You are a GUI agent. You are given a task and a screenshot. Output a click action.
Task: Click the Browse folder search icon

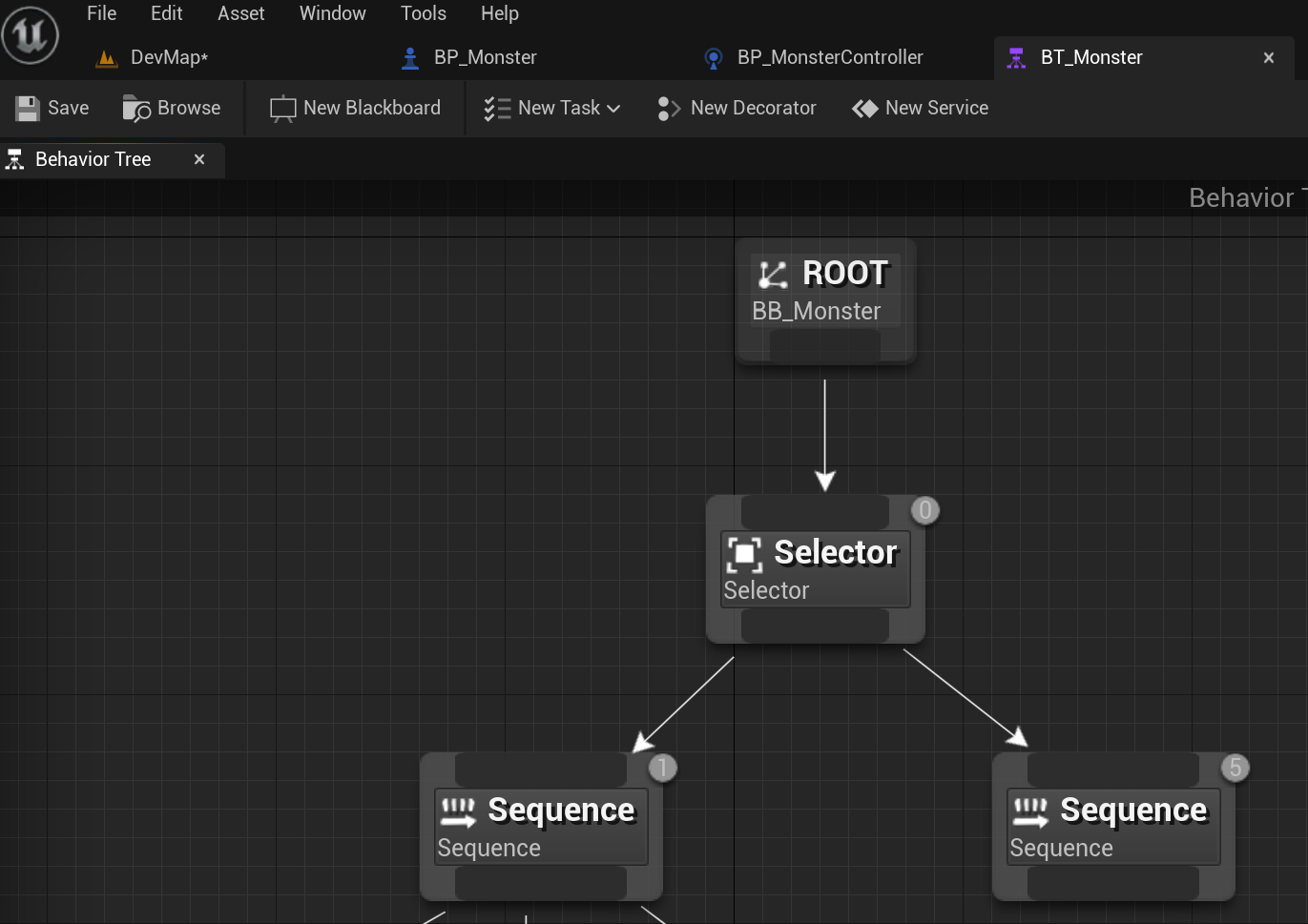coord(136,109)
